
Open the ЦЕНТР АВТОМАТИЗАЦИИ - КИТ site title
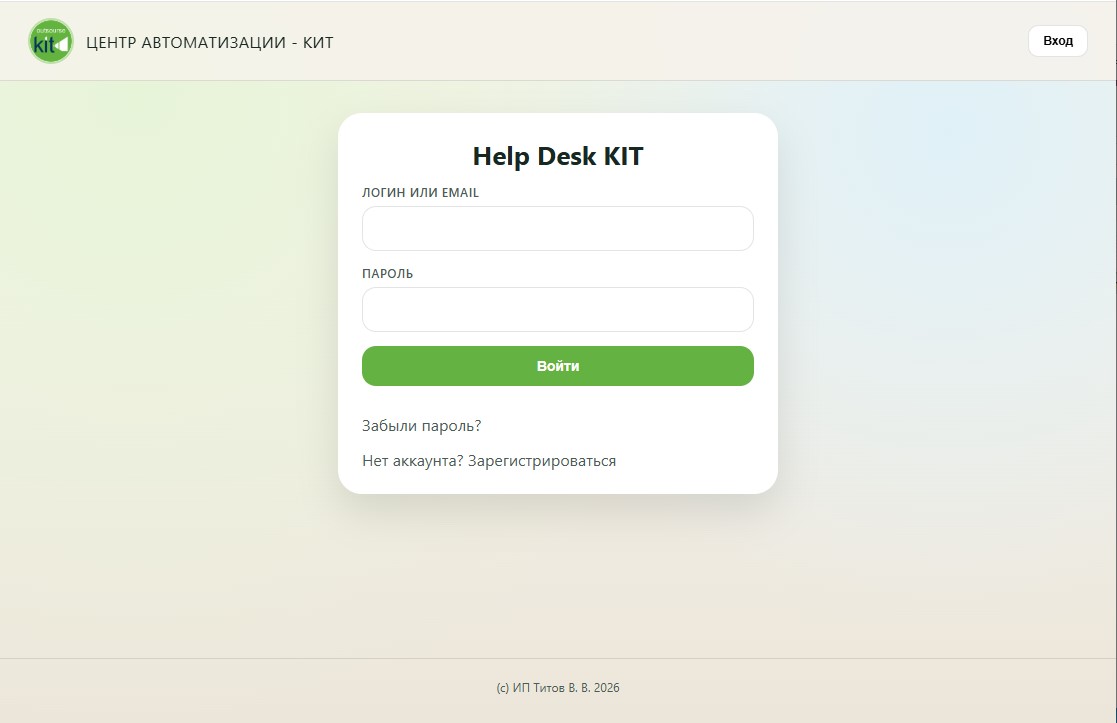click(210, 42)
